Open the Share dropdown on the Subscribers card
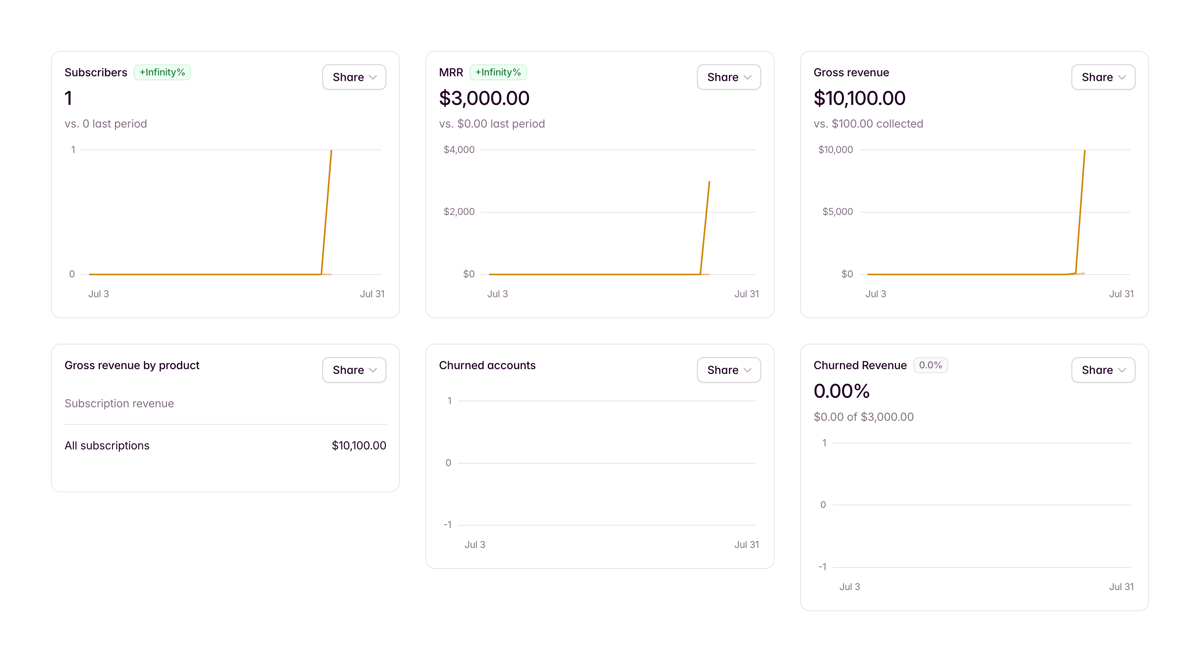Viewport: 1200px width, 662px height. coord(354,77)
